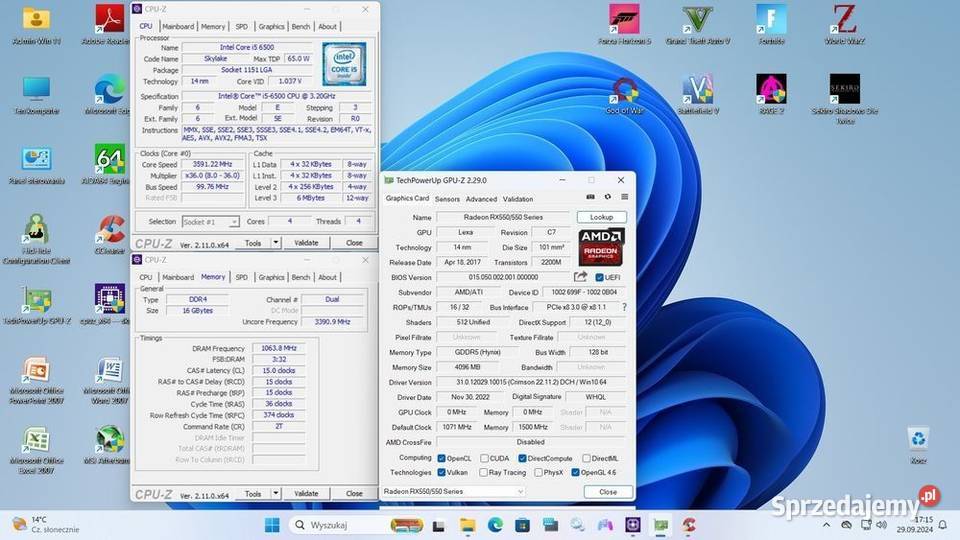Click the Intel Core i5 logo in CPU-Z
The height and width of the screenshot is (540, 960).
click(x=344, y=64)
